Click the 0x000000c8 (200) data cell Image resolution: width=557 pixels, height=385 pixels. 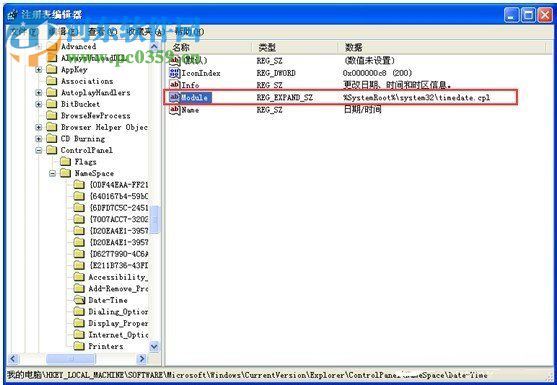click(377, 73)
